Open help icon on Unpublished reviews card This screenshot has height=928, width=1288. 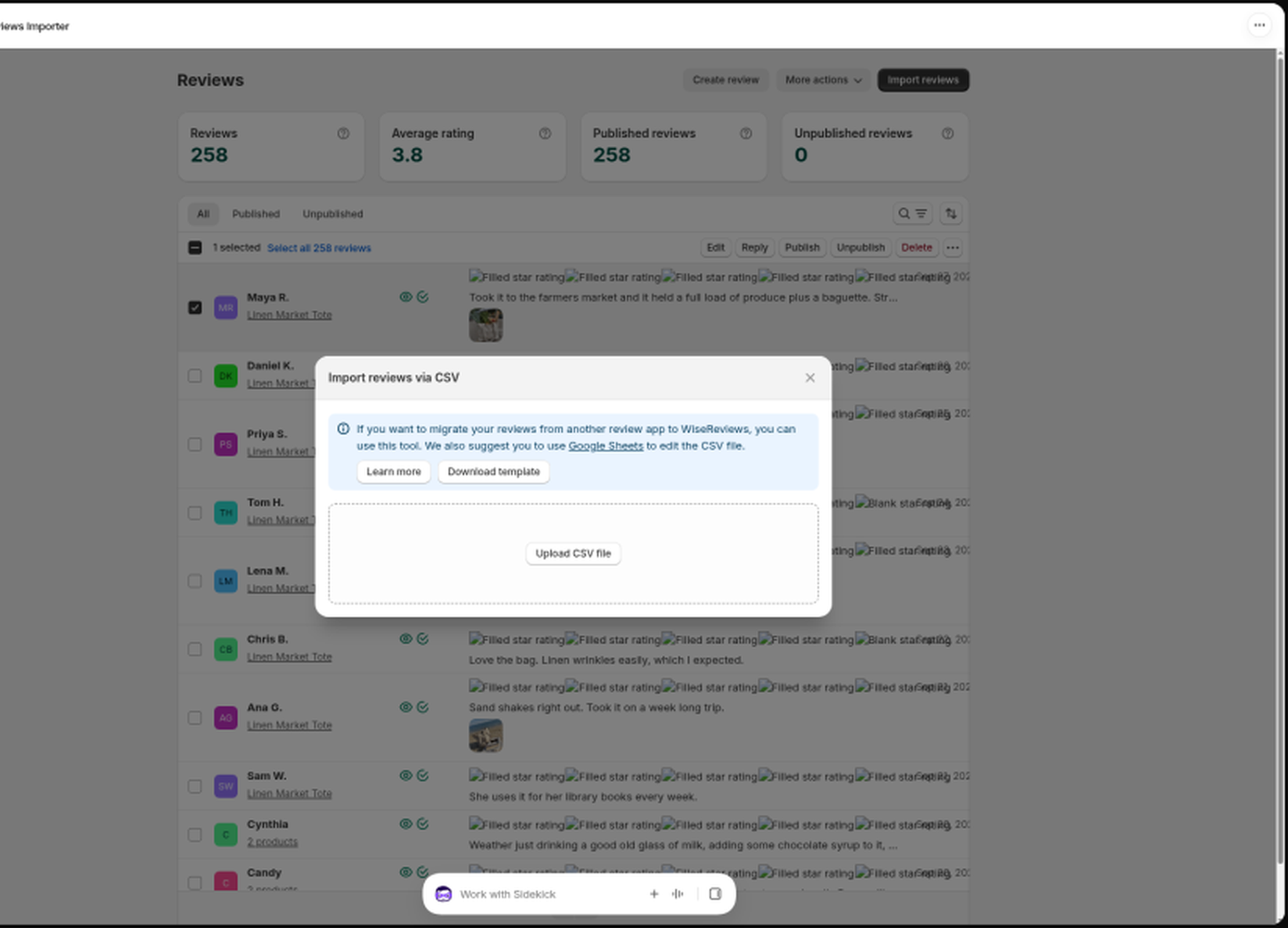(x=947, y=134)
